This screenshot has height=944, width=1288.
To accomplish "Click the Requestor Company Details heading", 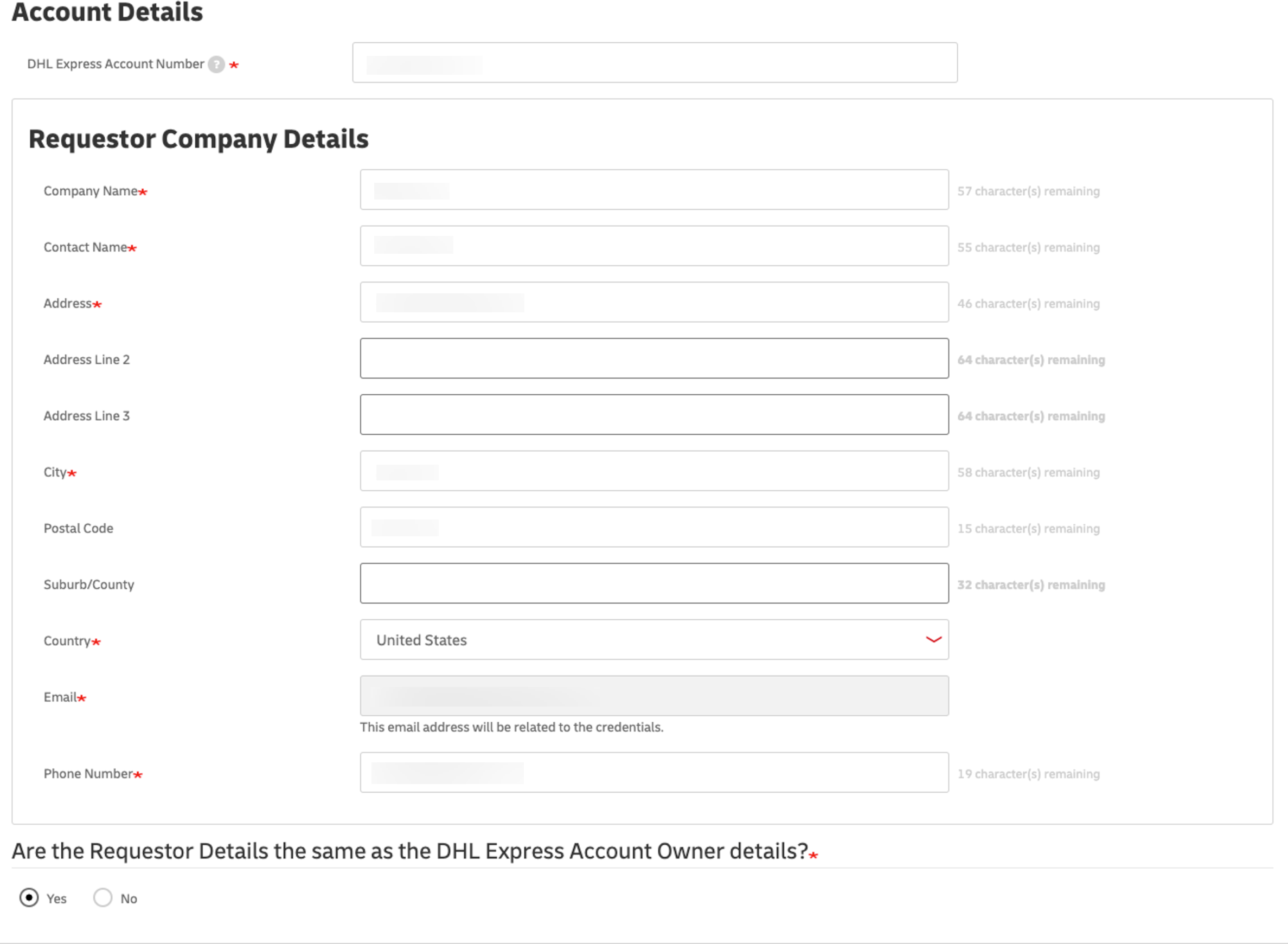I will 198,139.
